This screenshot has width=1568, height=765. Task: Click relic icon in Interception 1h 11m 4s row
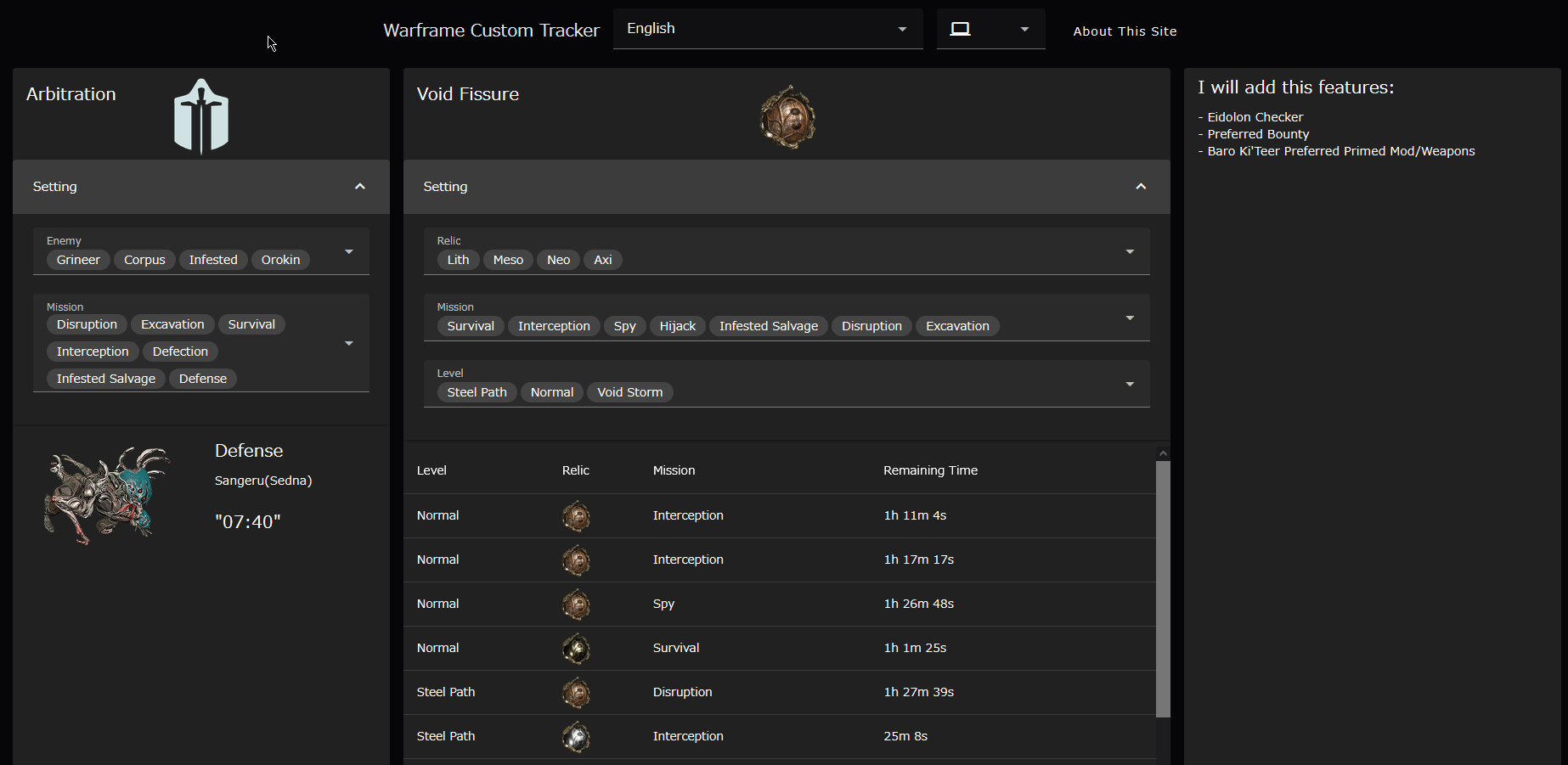576,516
